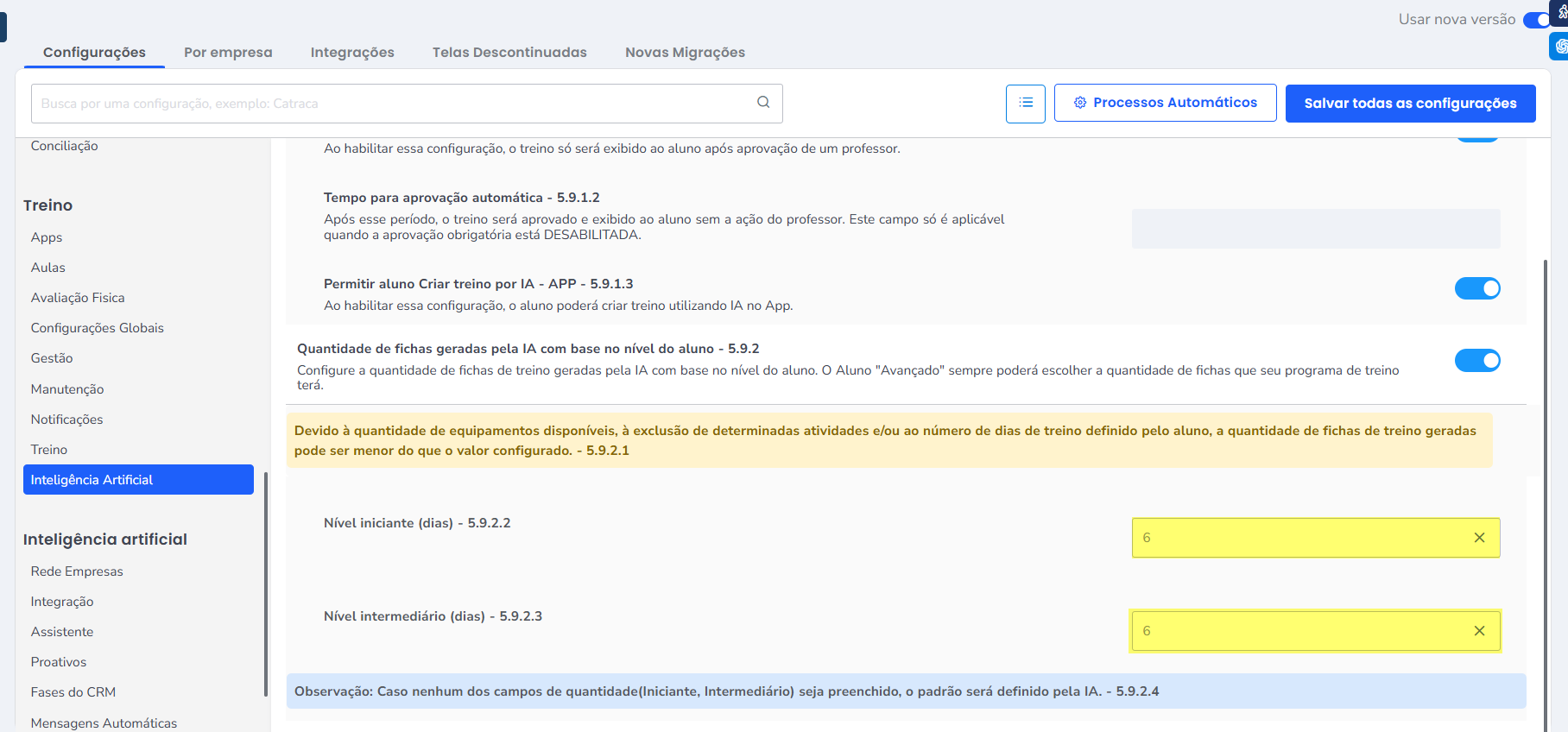
Task: Open Processos Automáticos
Action: point(1165,103)
